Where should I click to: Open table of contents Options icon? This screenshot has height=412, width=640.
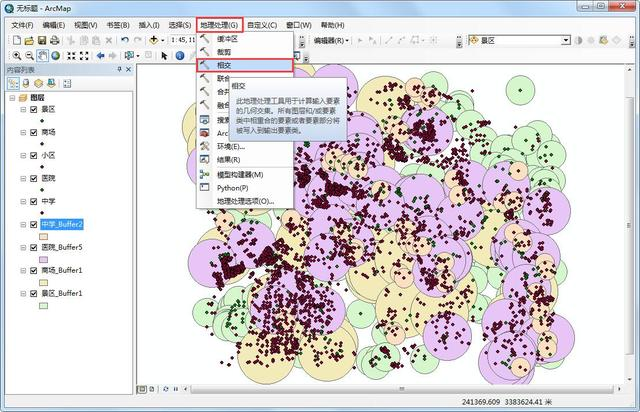(x=67, y=84)
